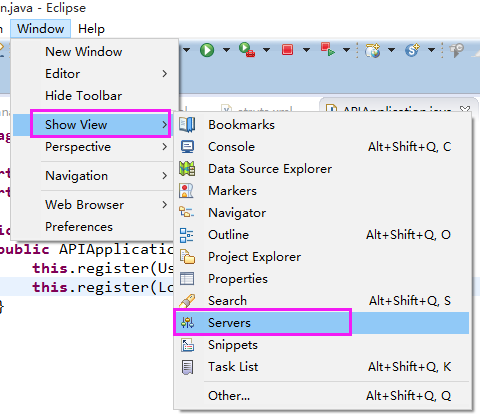Click the Bookmarks view icon
480x414 pixels.
(187, 125)
